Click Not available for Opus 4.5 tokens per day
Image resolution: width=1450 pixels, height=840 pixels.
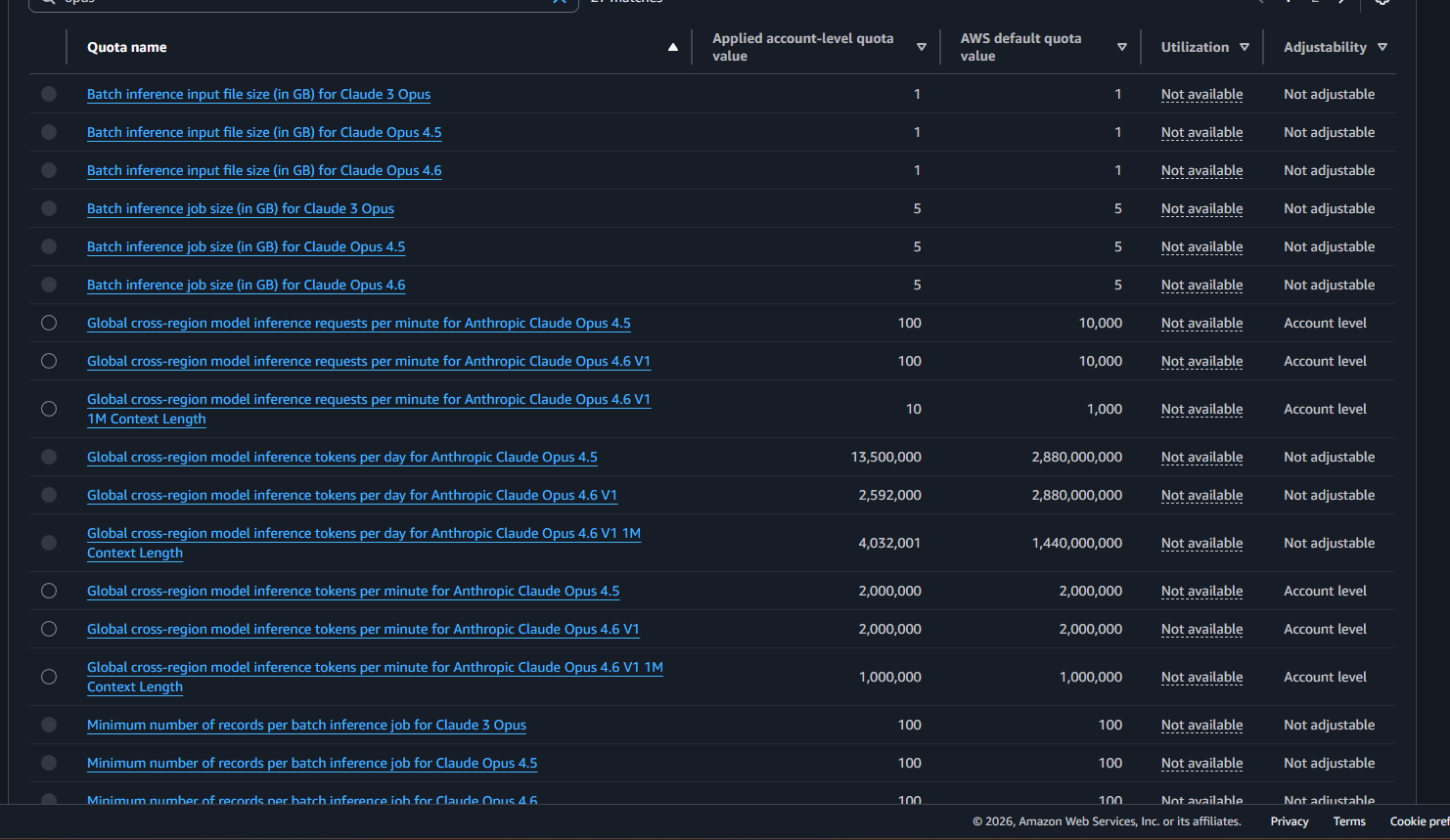tap(1201, 457)
